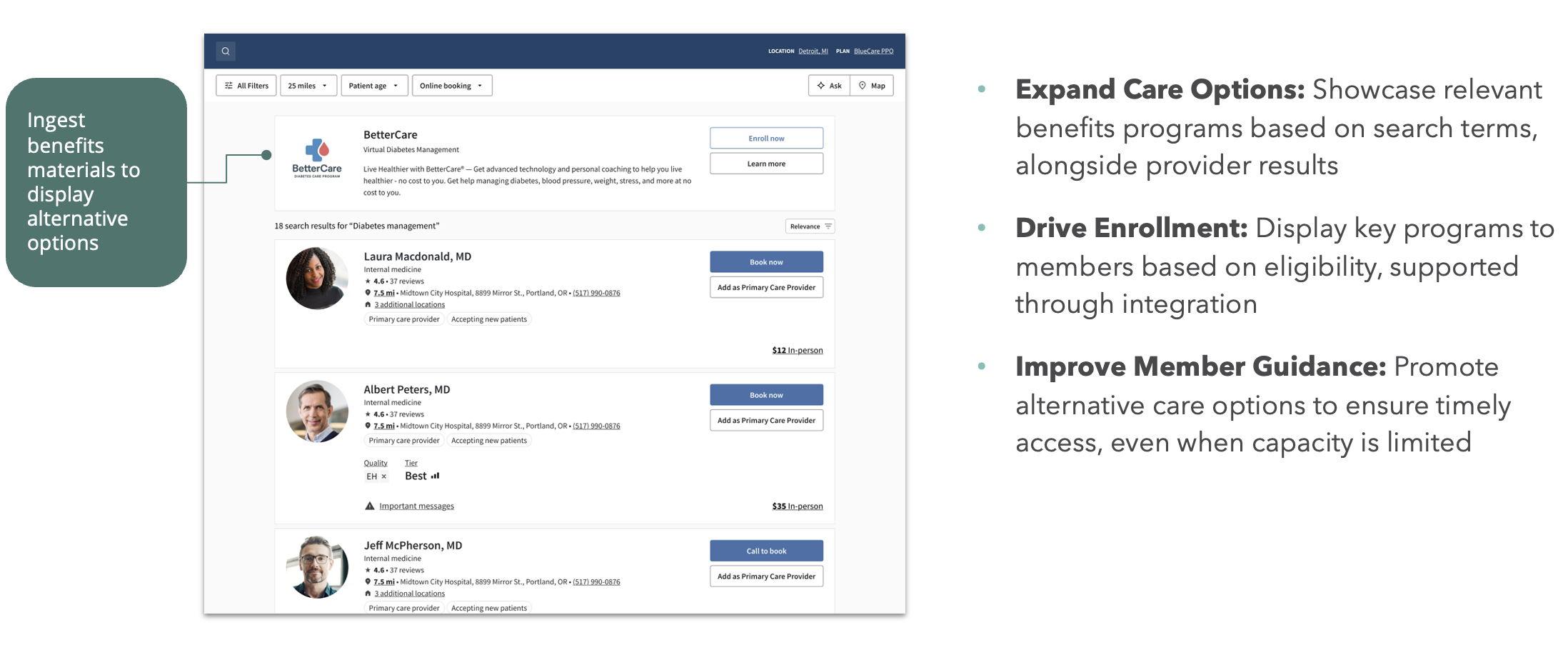Viewport: 1568px width, 650px height.
Task: Change sort order via Relevance dropdown
Action: pyautogui.click(x=810, y=226)
